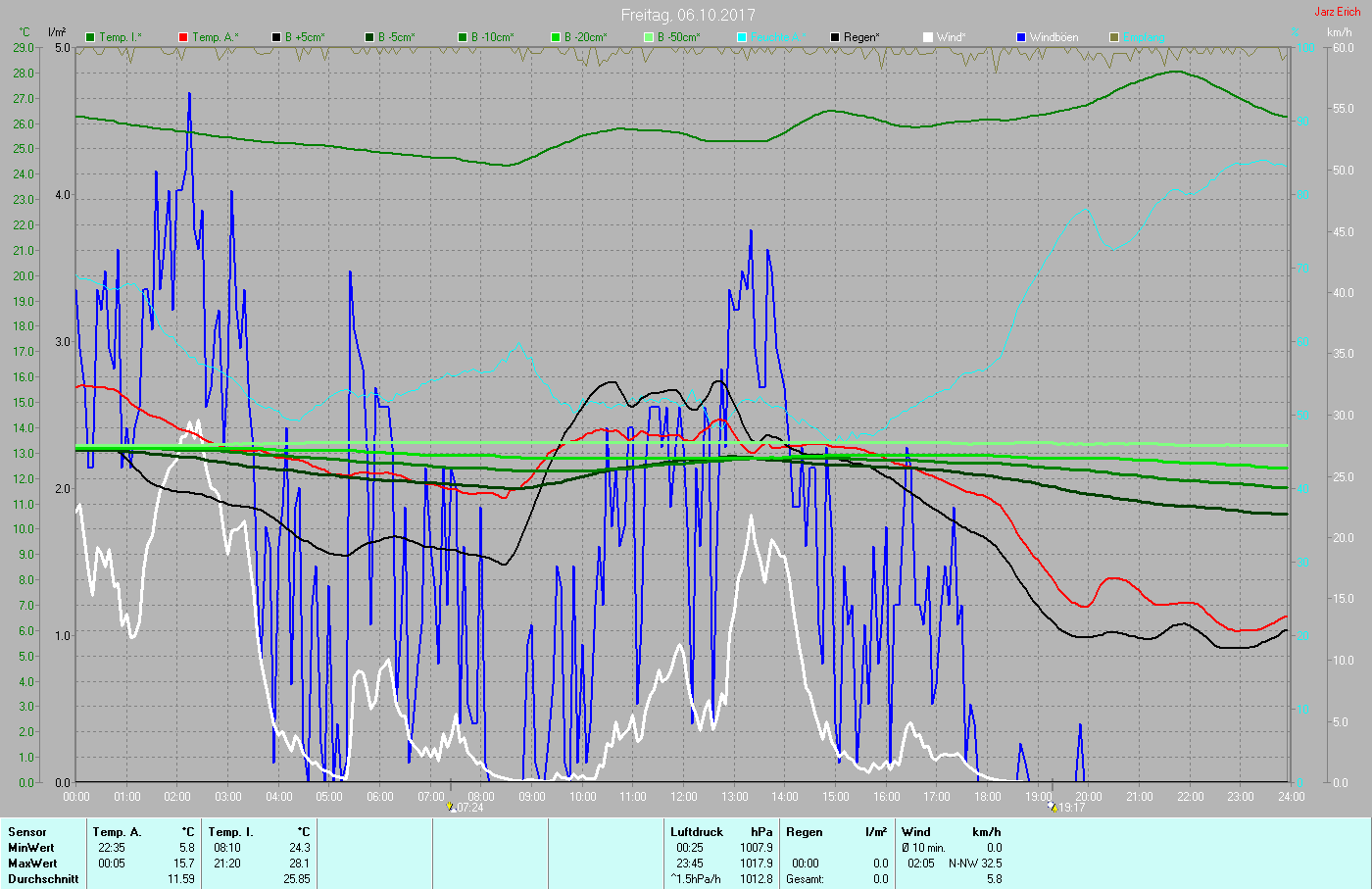Click the sunrise icon at 07:24

[x=451, y=807]
